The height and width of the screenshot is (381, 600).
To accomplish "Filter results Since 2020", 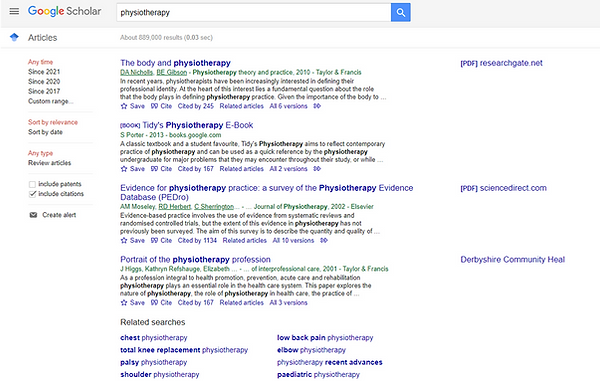I will click(44, 81).
